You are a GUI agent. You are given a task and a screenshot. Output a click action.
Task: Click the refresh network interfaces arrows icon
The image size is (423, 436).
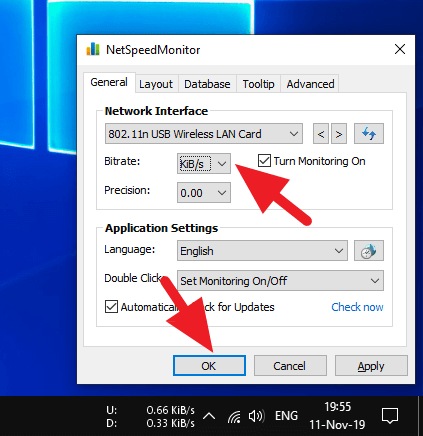(369, 134)
